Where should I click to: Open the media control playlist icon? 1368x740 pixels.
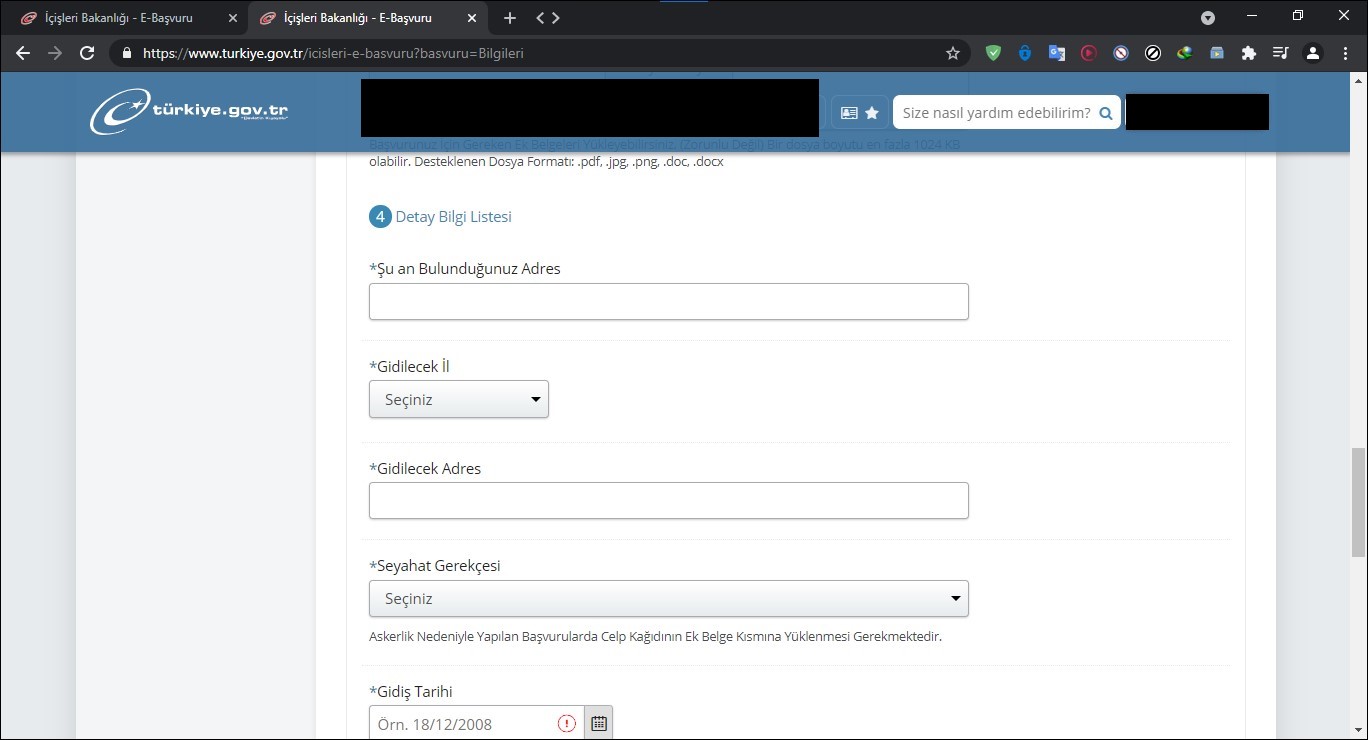point(1280,53)
